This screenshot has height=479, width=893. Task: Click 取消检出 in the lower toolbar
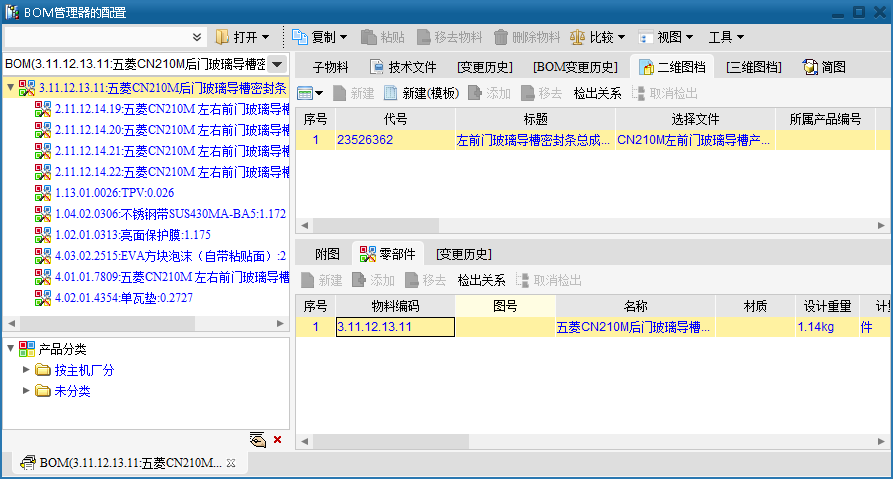point(549,280)
